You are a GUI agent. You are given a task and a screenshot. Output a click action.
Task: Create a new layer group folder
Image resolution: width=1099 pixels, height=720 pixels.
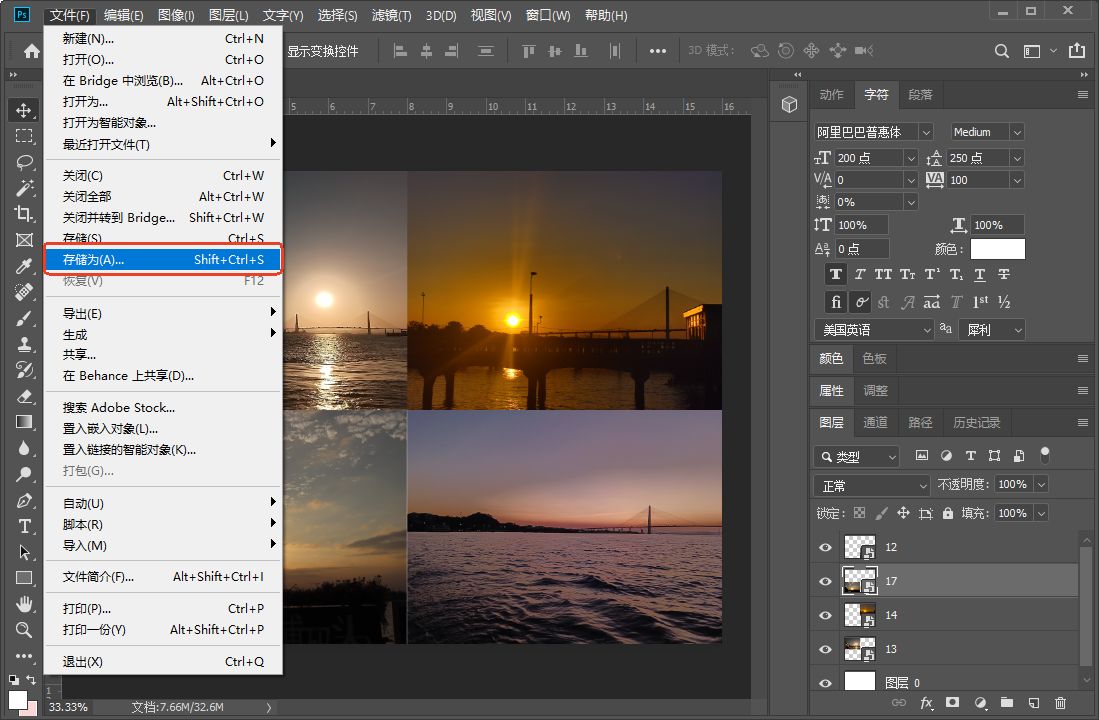point(1007,704)
